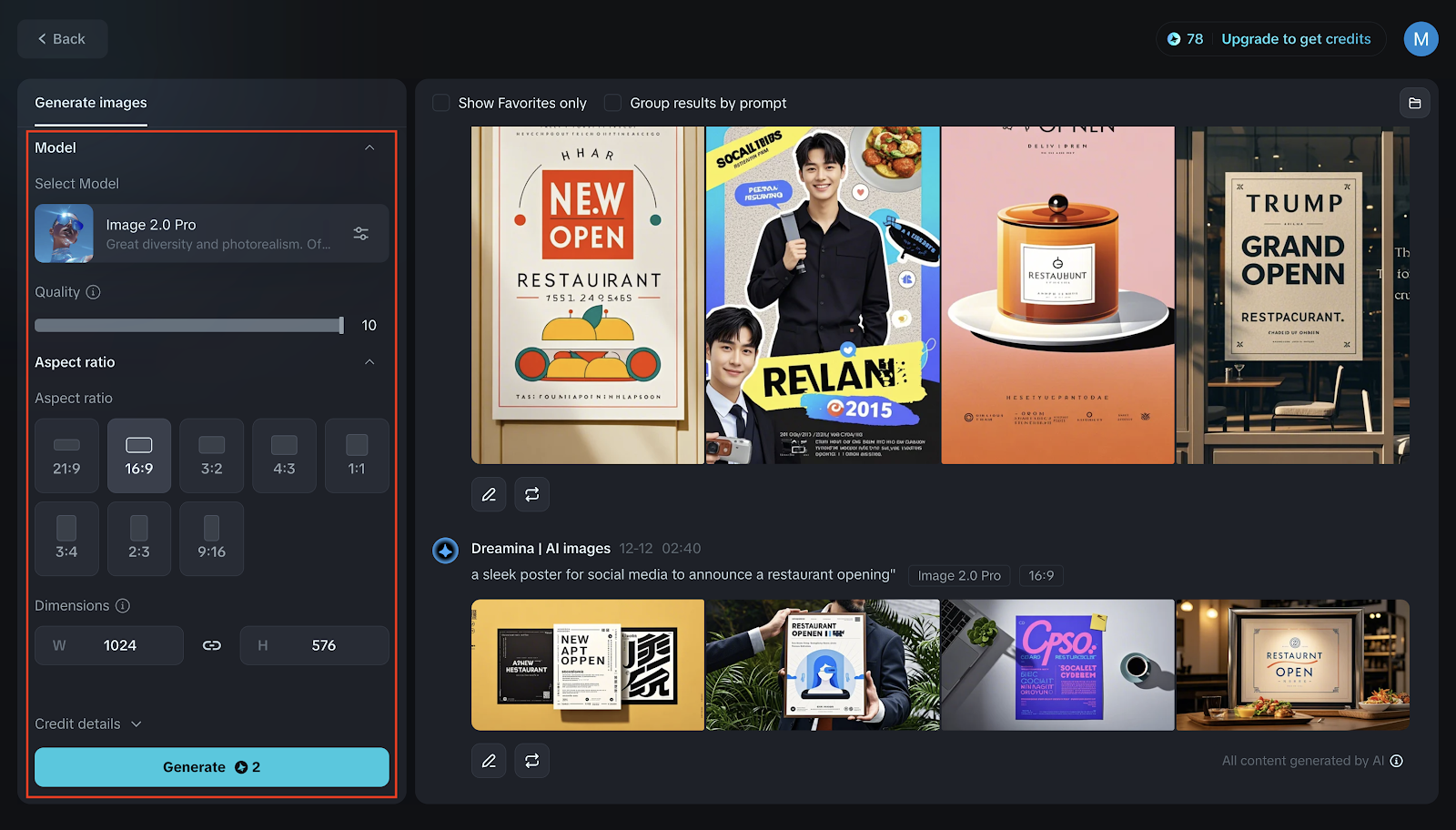The height and width of the screenshot is (830, 1456).
Task: Open Image 2.0 Pro model settings icon
Action: [361, 233]
